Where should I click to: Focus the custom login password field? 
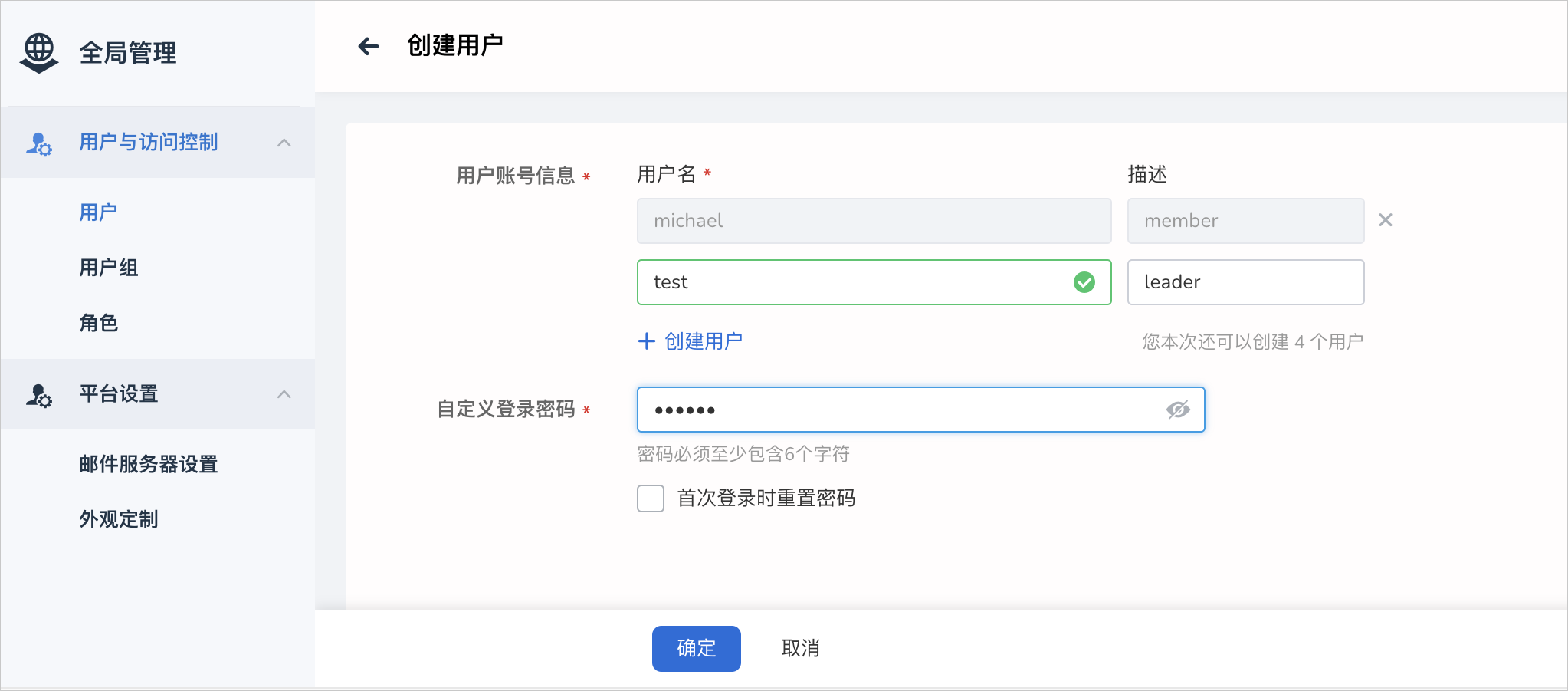[921, 410]
